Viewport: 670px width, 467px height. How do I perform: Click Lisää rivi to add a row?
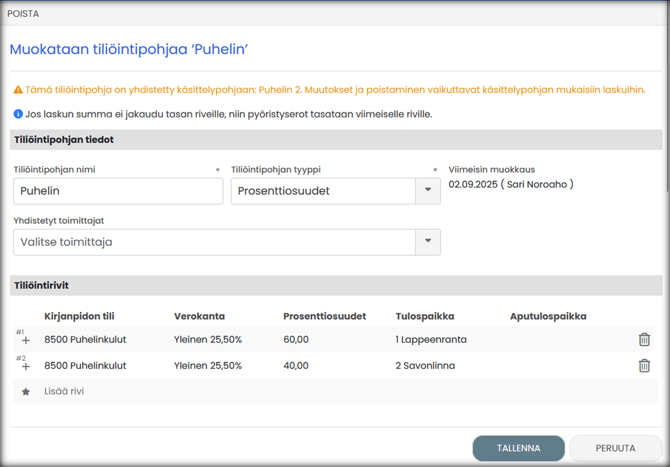(64, 392)
